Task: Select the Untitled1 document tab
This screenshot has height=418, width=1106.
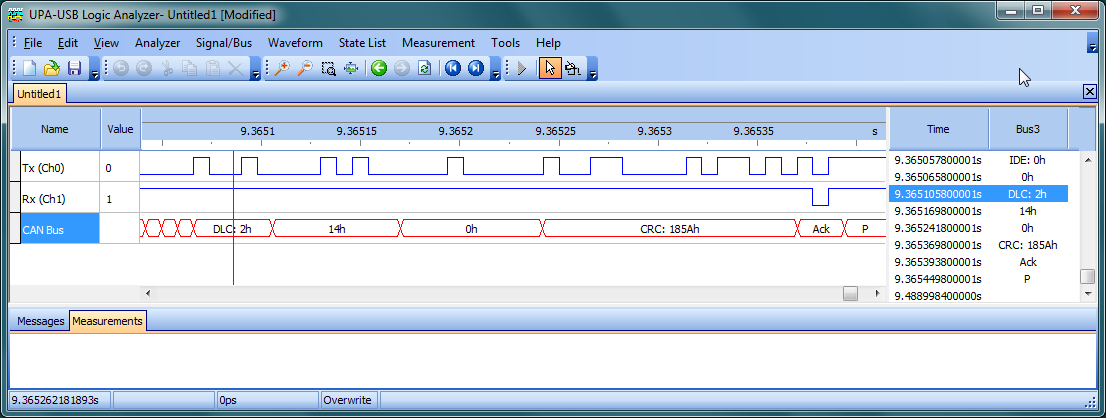Action: coord(40,93)
